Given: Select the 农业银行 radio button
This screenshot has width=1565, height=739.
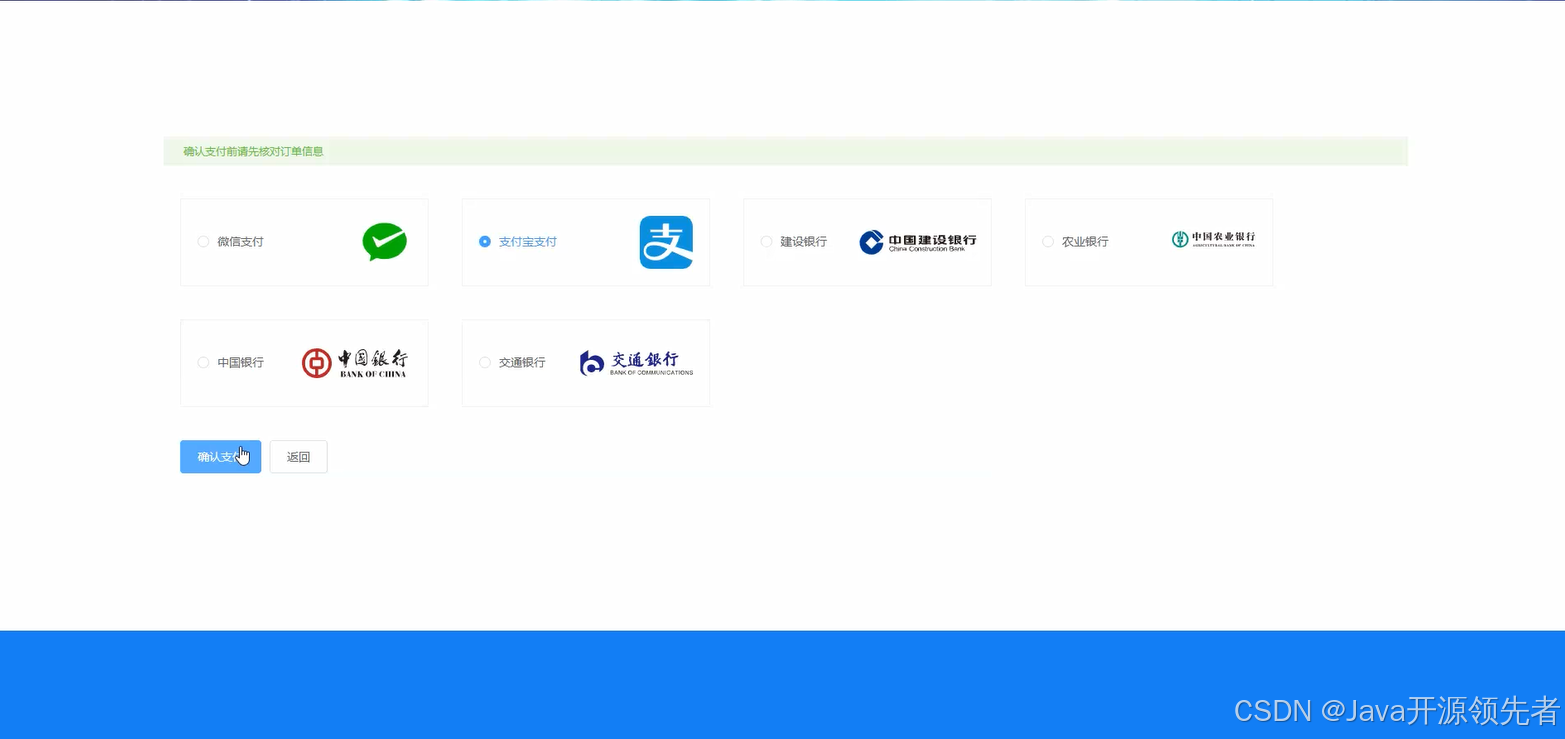Looking at the screenshot, I should 1047,241.
